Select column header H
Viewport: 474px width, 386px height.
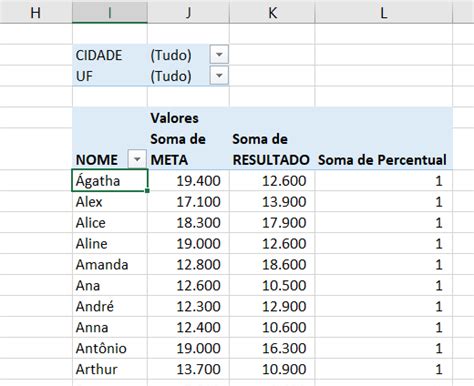pos(36,13)
